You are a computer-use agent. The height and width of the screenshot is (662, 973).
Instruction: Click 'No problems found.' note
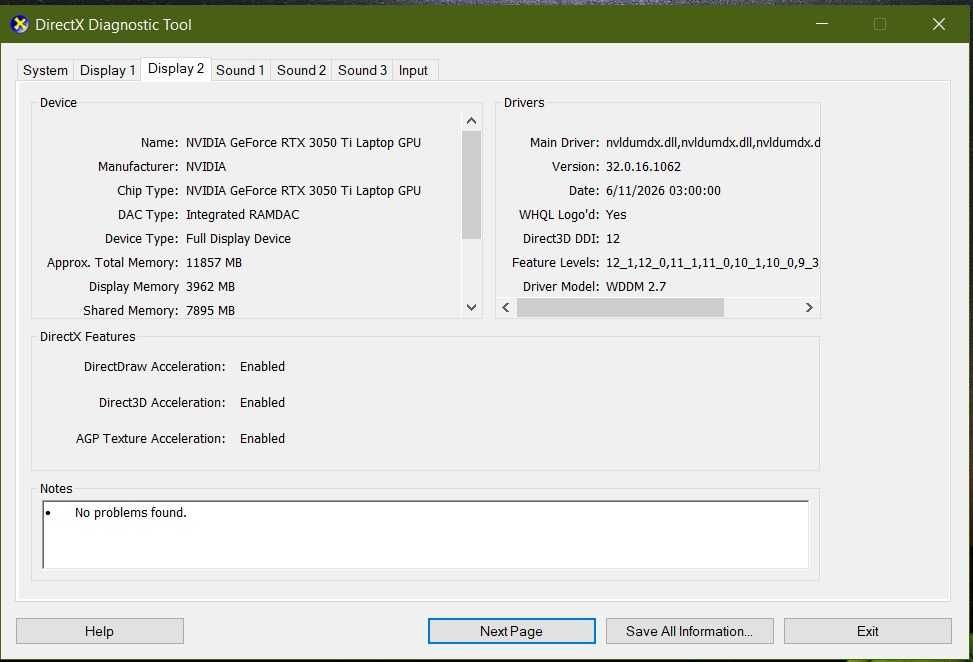(x=131, y=512)
